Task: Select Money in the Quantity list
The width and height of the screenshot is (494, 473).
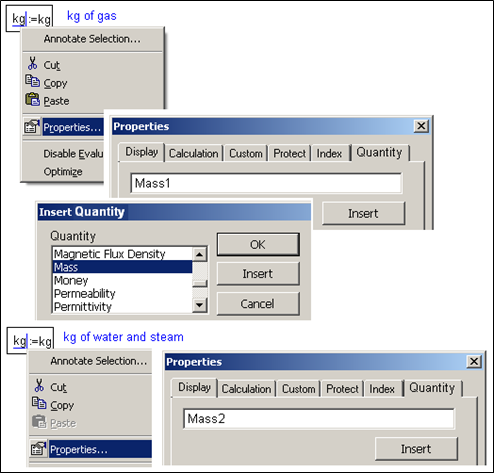Action: coord(122,280)
